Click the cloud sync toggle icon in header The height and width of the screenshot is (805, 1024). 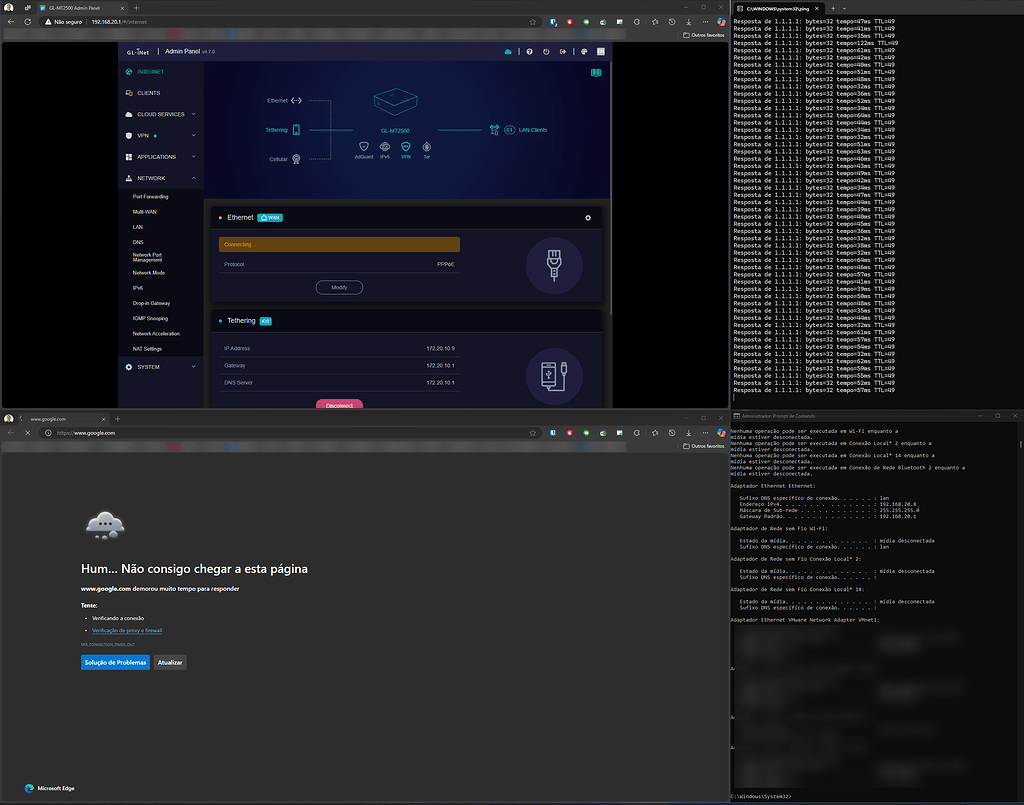point(508,51)
